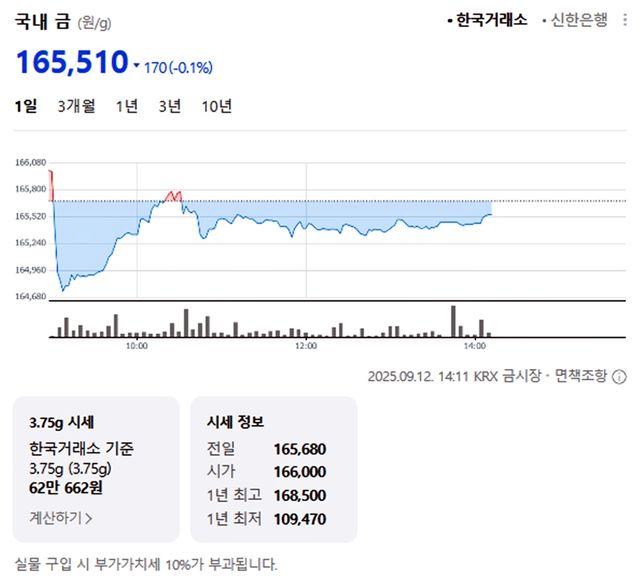View the 10년 chart period

click(x=216, y=107)
